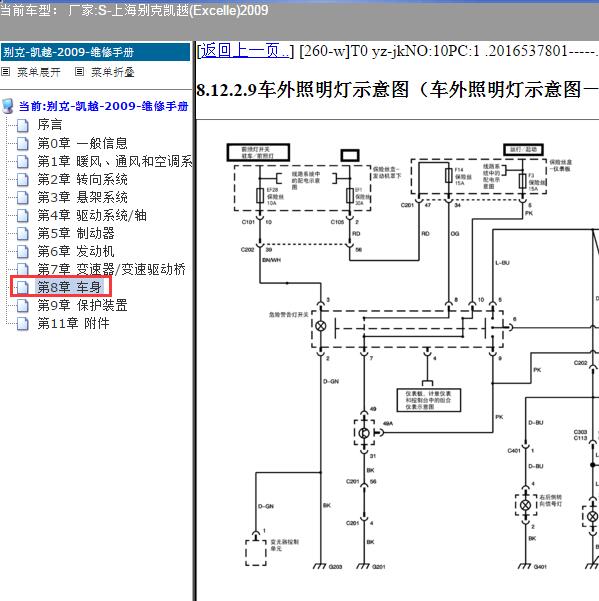Viewport: 599px width, 601px height.
Task: Open 第5章 制动器
Action: point(76,233)
